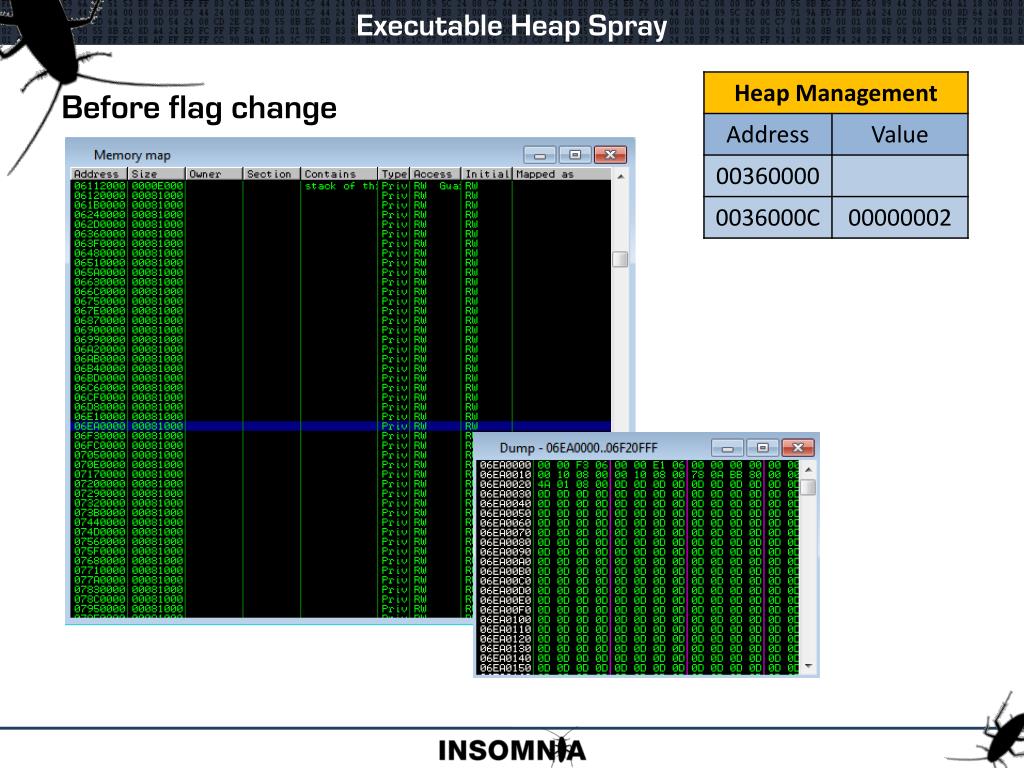Select memory map row 06D80000
This screenshot has height=768, width=1024.
pyautogui.click(x=341, y=407)
